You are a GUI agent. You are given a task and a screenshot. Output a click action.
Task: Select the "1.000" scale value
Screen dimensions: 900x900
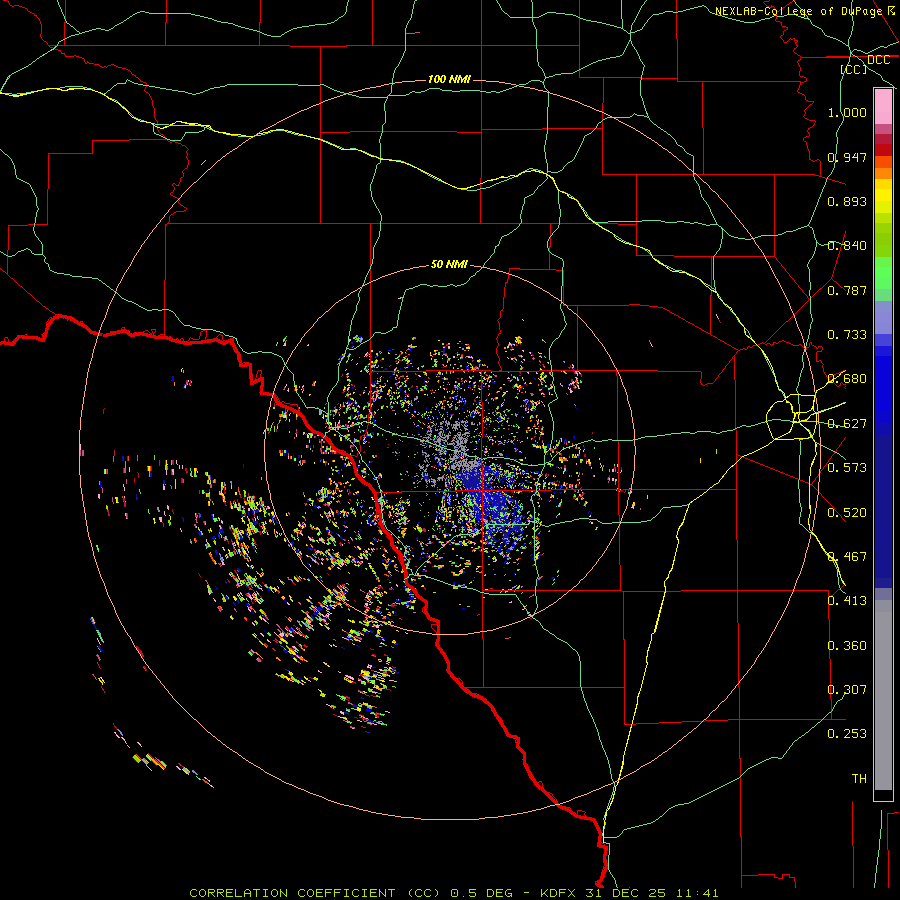[847, 112]
